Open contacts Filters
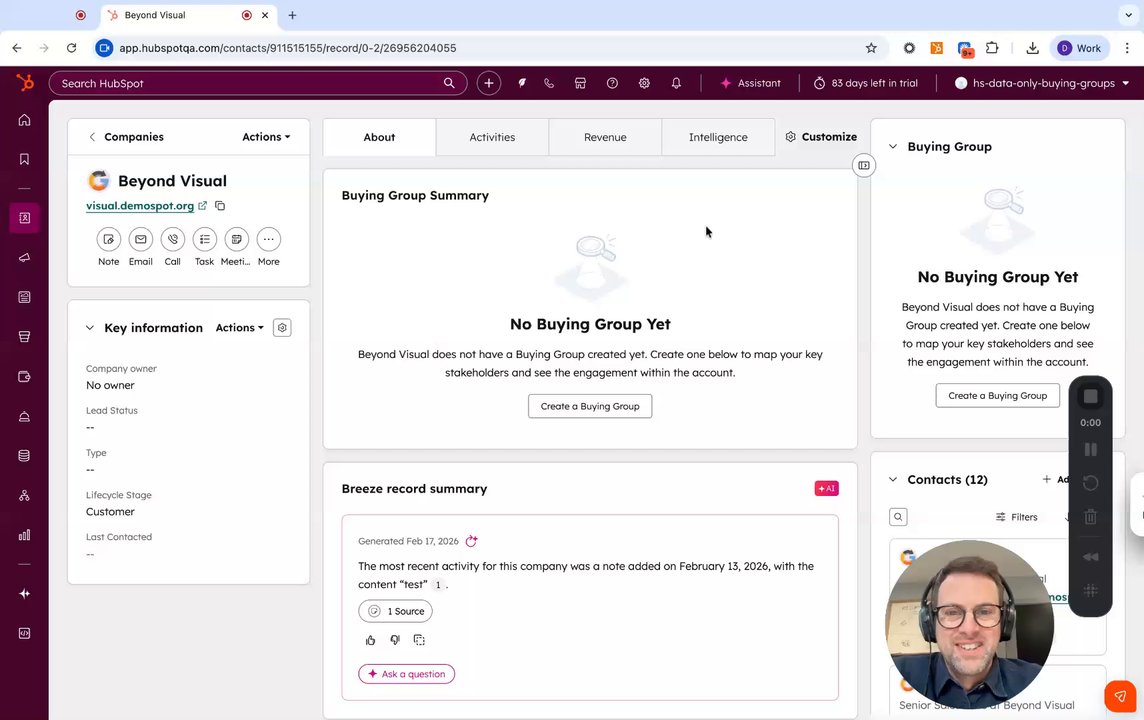The image size is (1144, 720). pyautogui.click(x=1016, y=517)
